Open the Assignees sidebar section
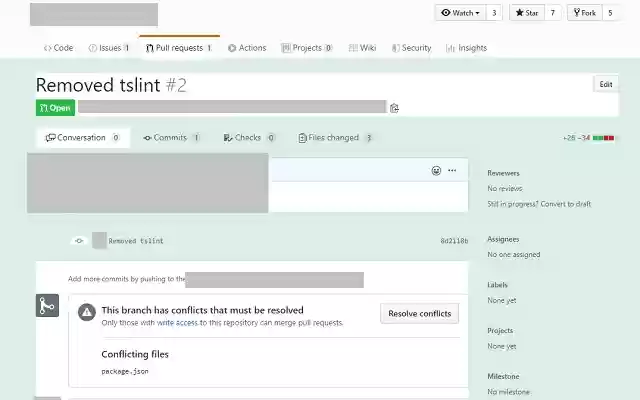 503,239
